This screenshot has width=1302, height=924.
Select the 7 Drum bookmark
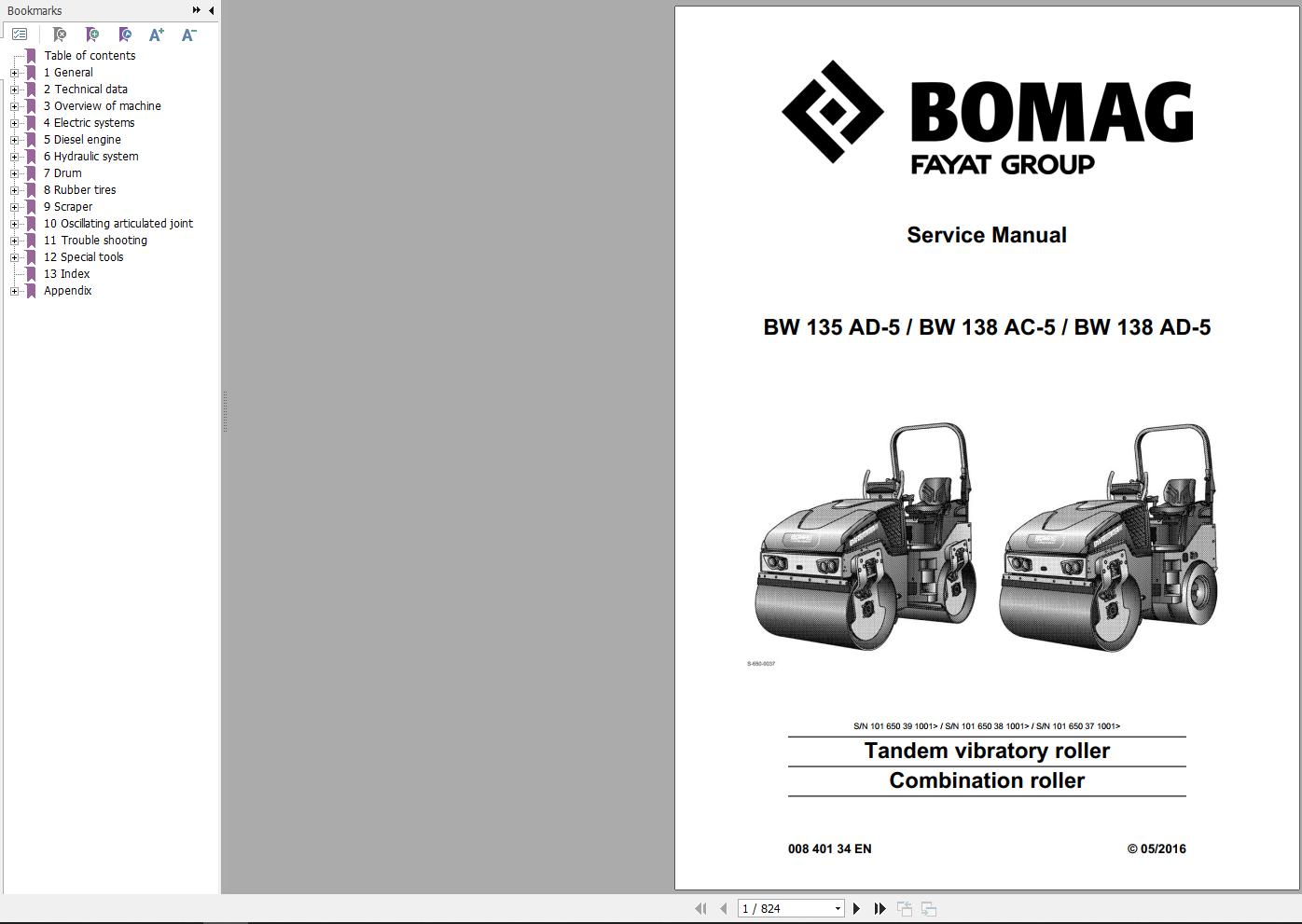[62, 173]
